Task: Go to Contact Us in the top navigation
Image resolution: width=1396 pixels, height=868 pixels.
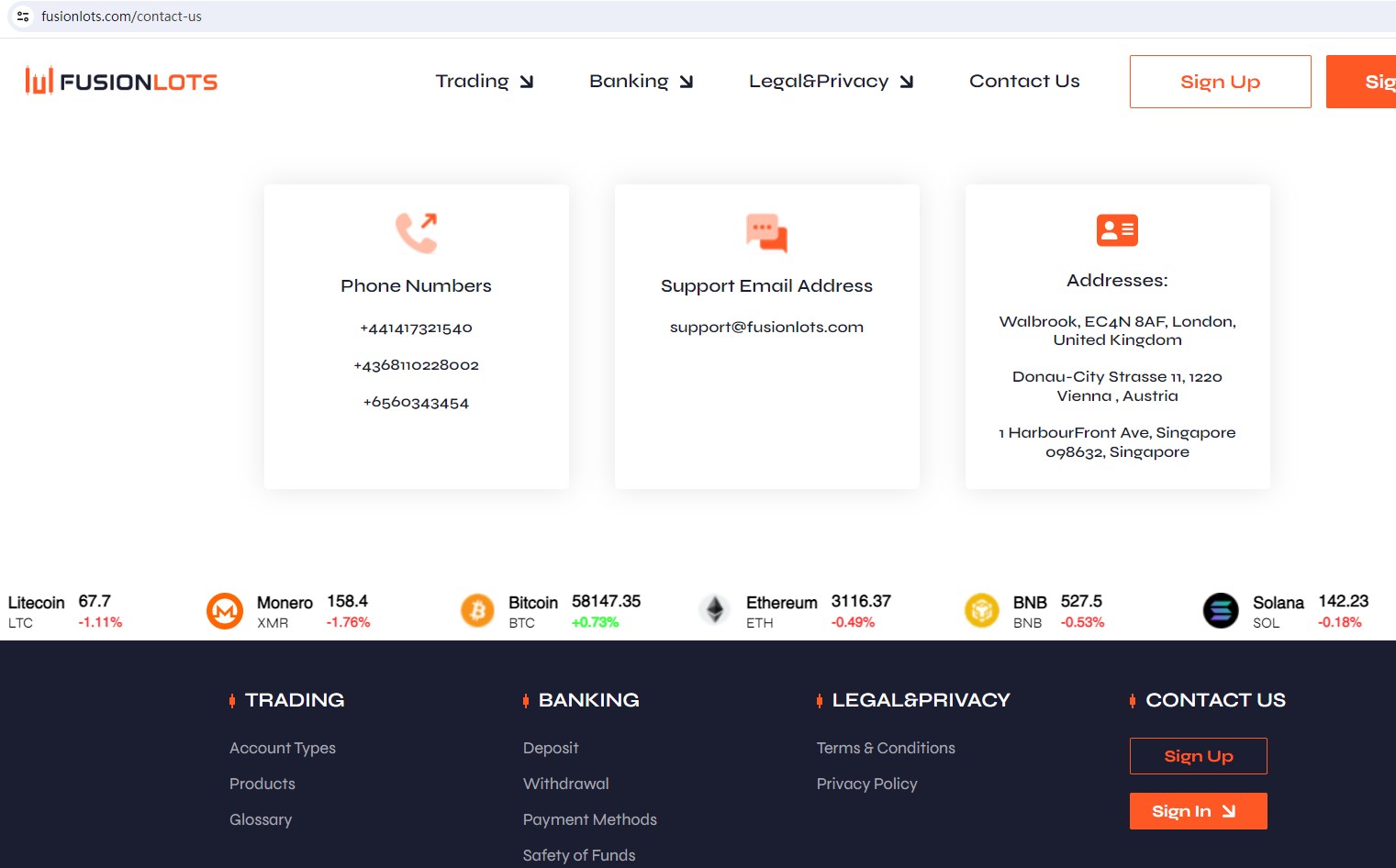Action: pos(1024,82)
